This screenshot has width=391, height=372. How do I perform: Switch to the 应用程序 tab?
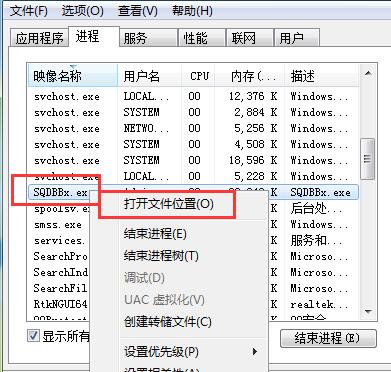[39, 38]
